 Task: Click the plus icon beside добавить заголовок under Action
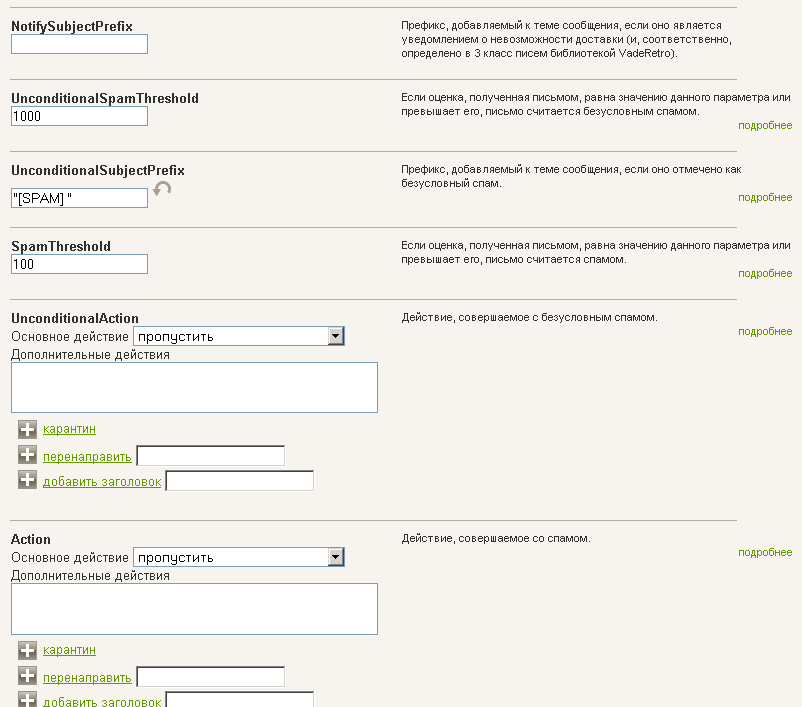tap(27, 699)
